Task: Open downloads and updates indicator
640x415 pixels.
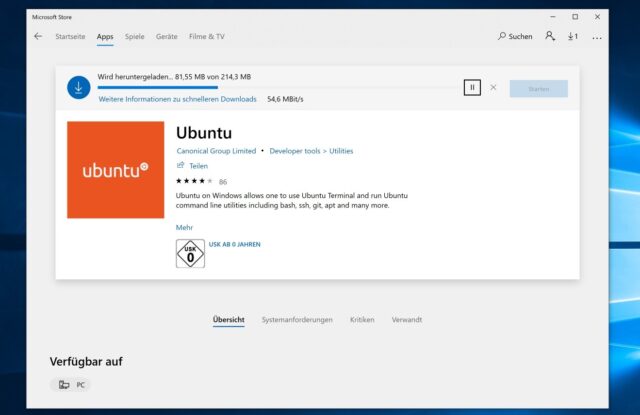Action: point(573,37)
